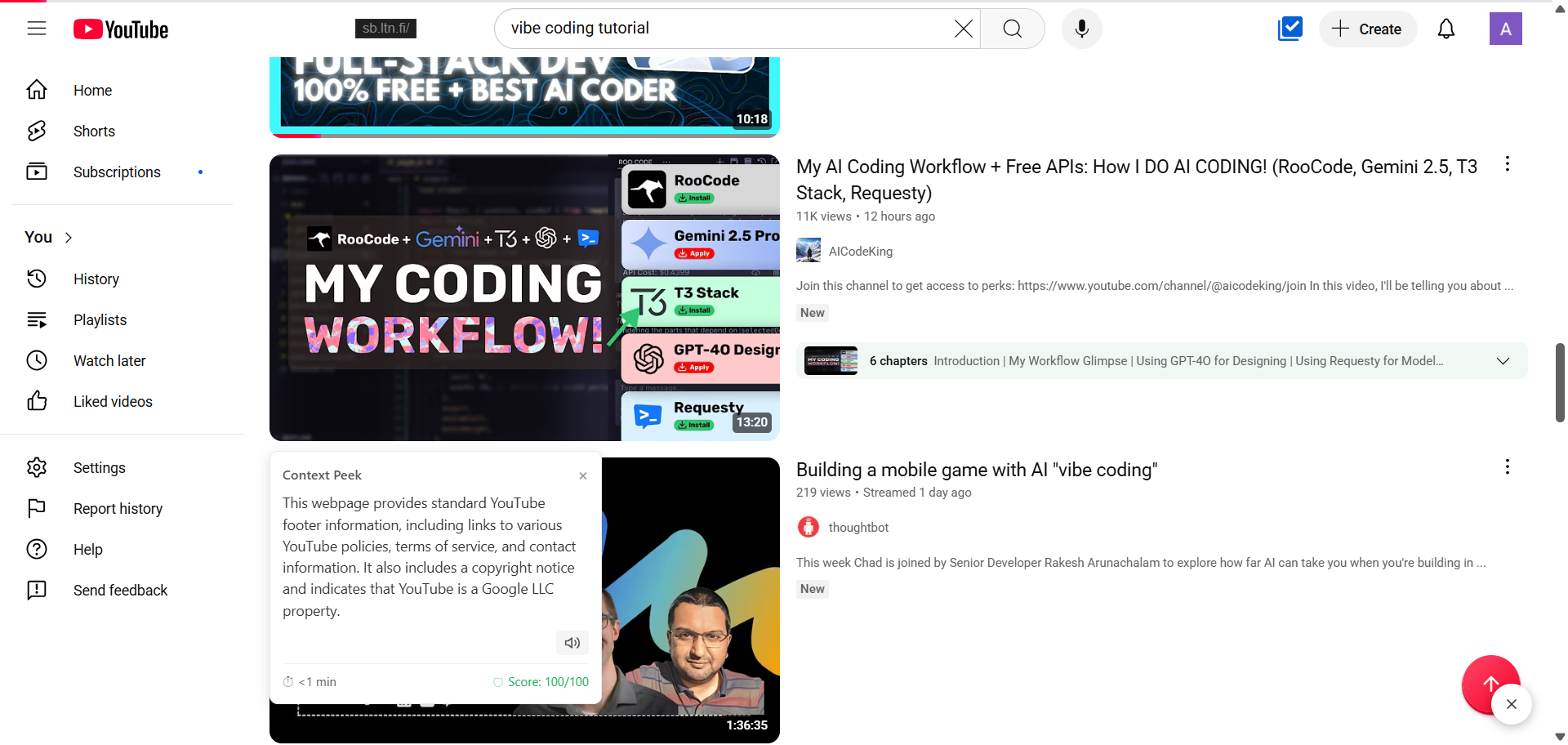Click the thoughtbot channel avatar
The width and height of the screenshot is (1568, 745).
[808, 527]
